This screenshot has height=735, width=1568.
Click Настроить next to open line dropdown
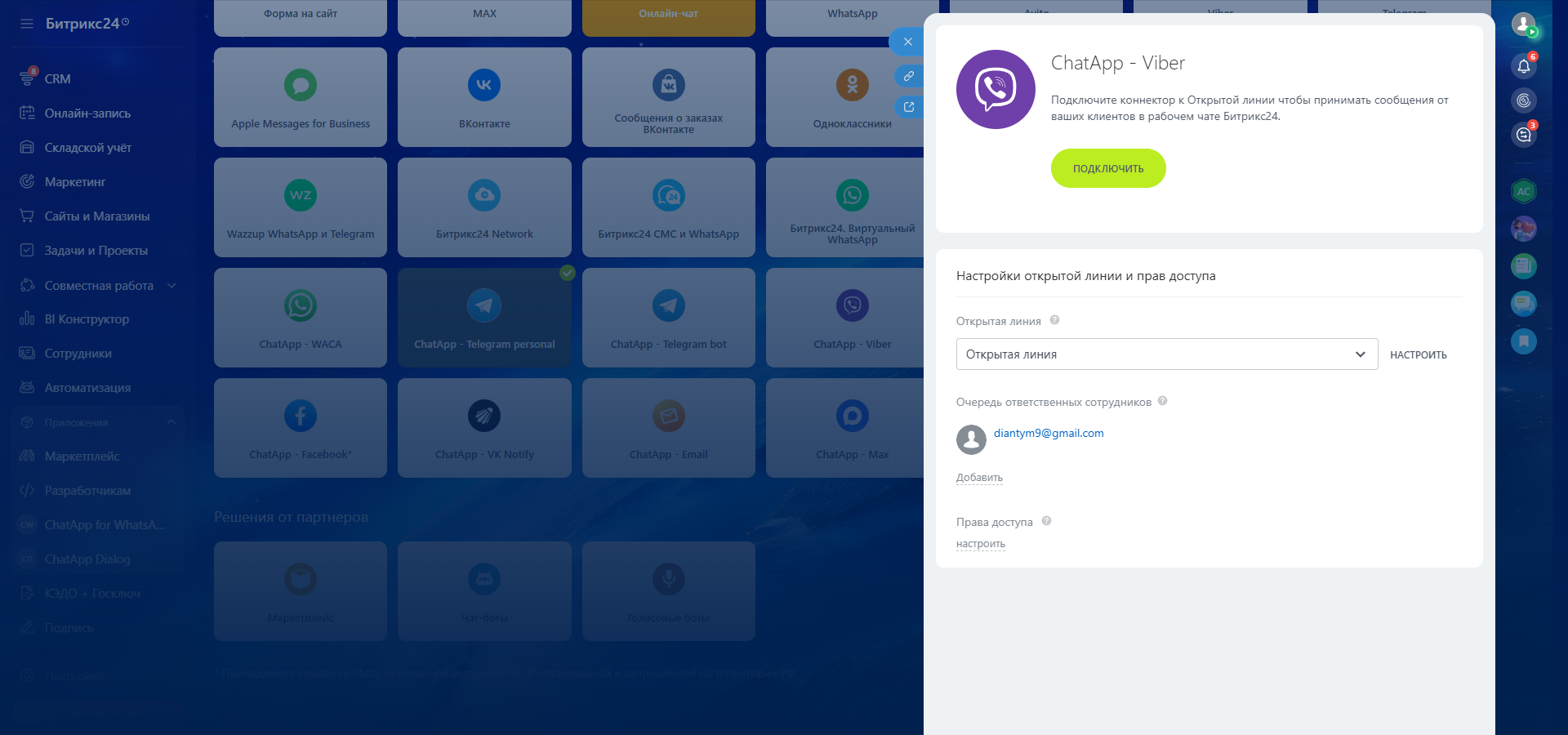[1418, 355]
